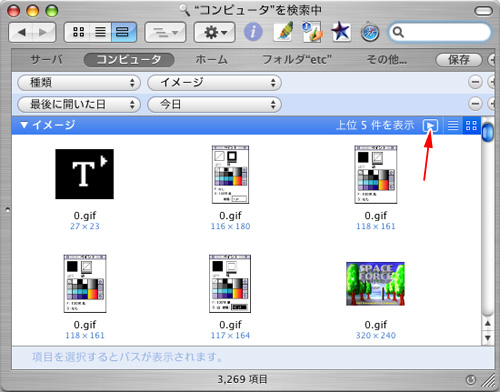This screenshot has height=392, width=500.
Task: Click the blue Get Info toolbar icon
Action: coord(253,32)
